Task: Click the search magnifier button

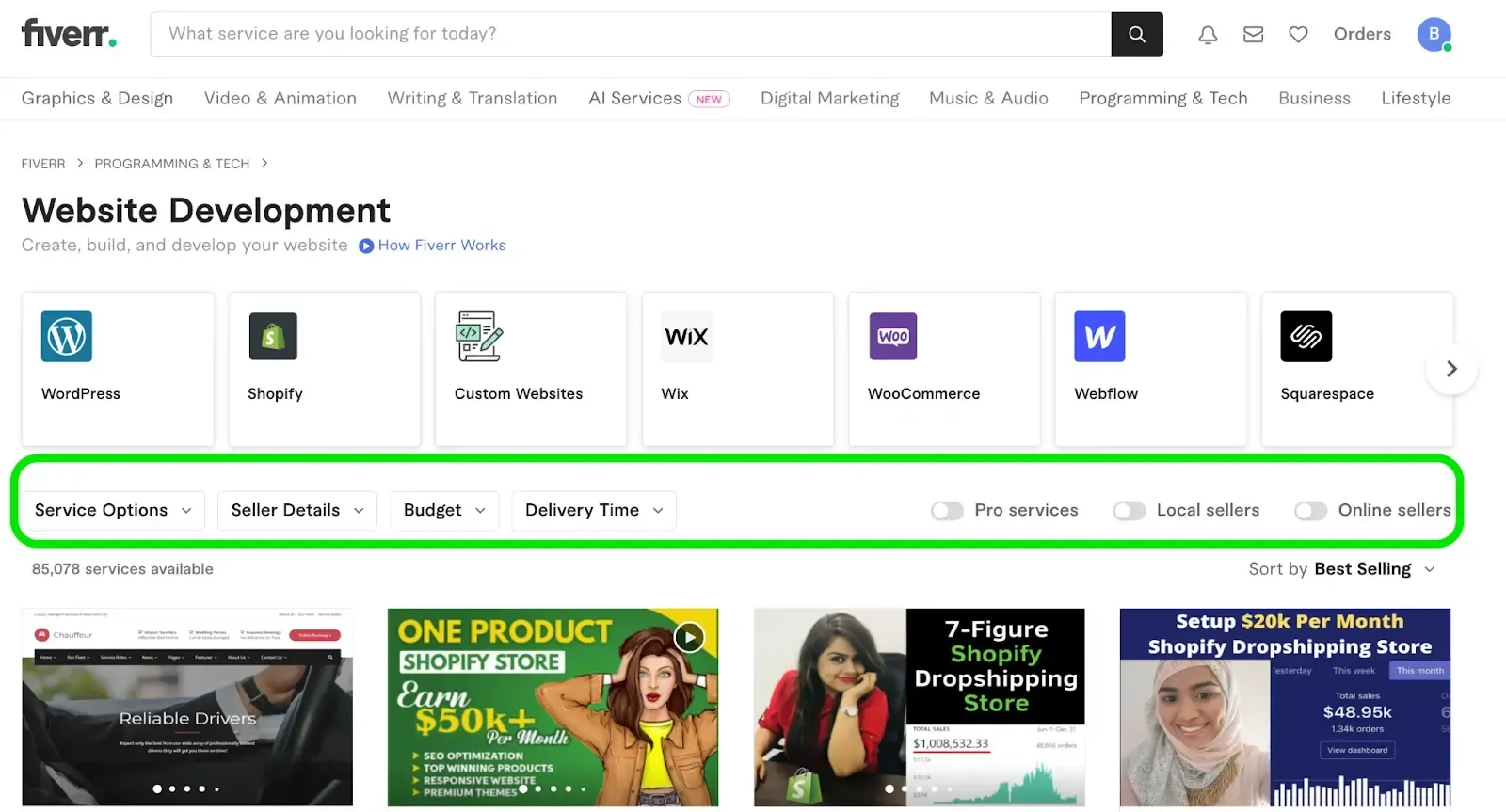Action: (x=1136, y=35)
